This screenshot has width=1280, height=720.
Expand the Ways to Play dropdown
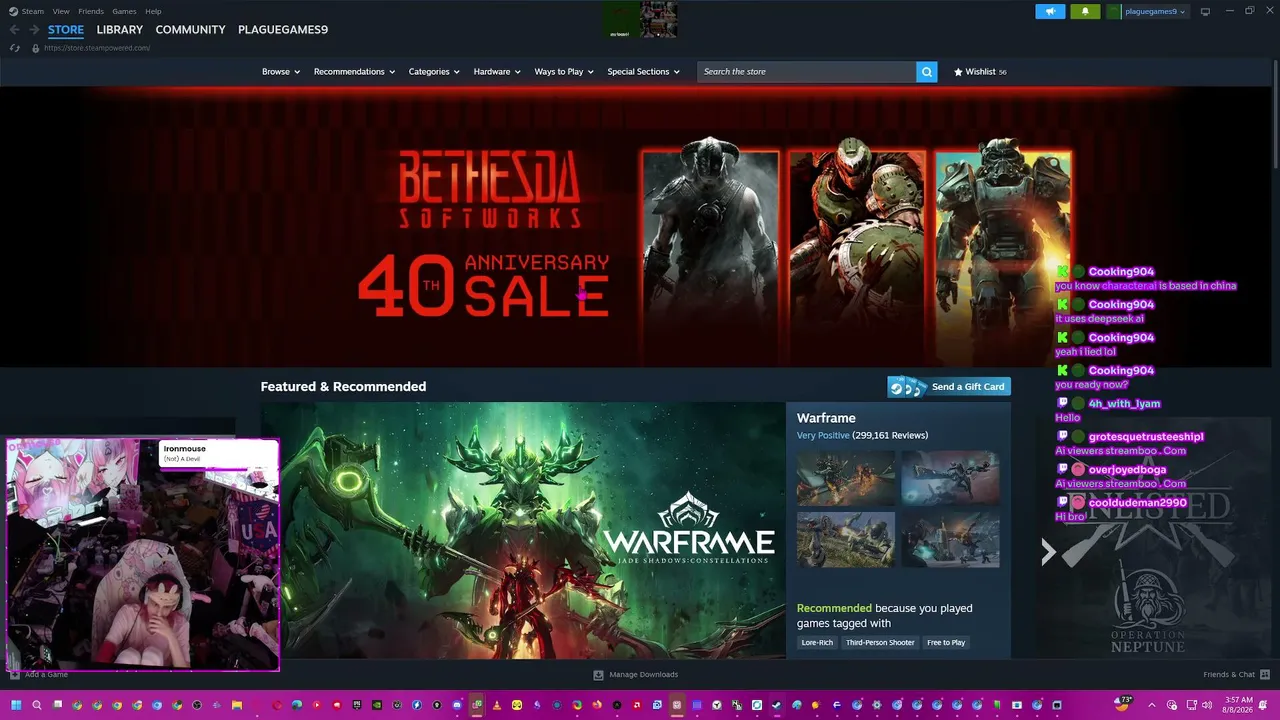click(x=564, y=72)
